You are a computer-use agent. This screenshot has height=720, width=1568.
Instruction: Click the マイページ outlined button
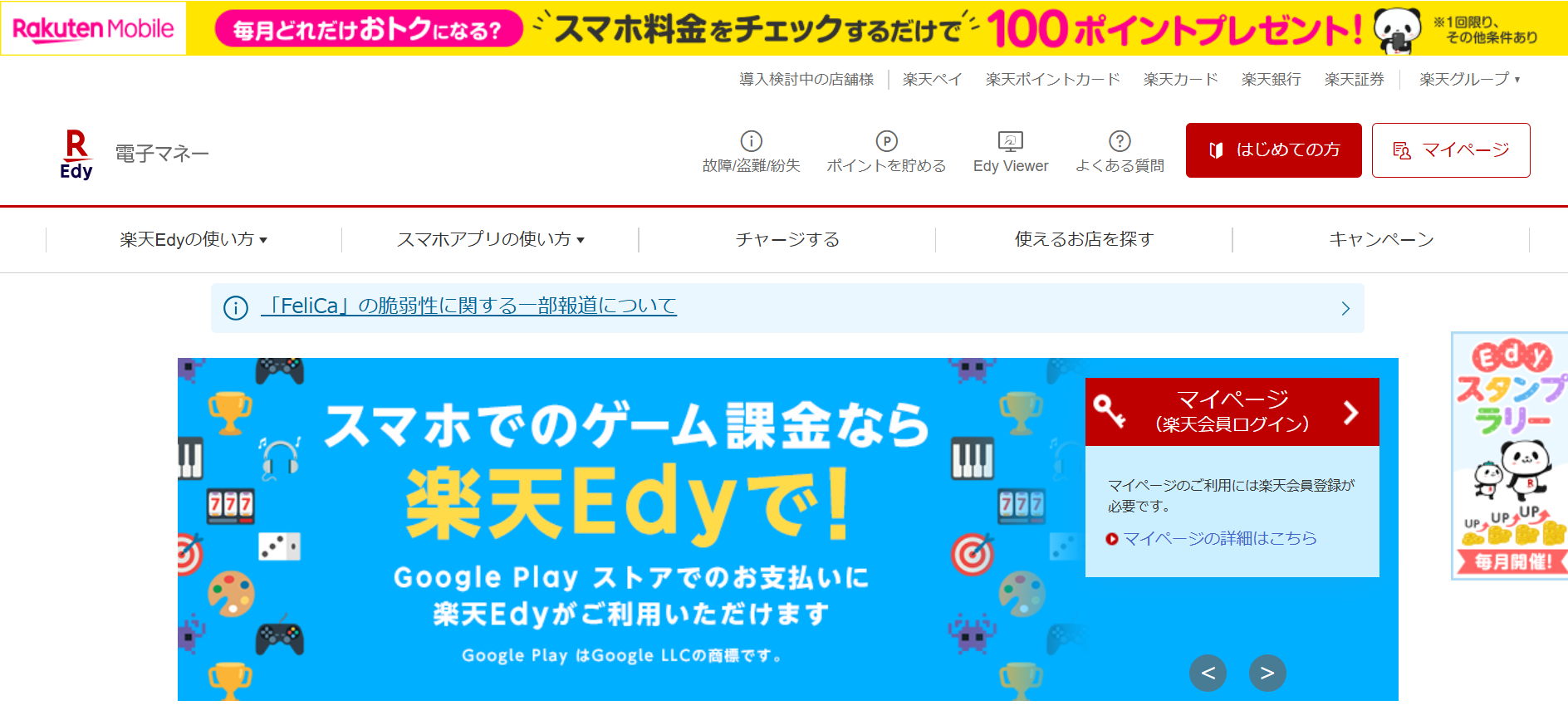point(1451,150)
